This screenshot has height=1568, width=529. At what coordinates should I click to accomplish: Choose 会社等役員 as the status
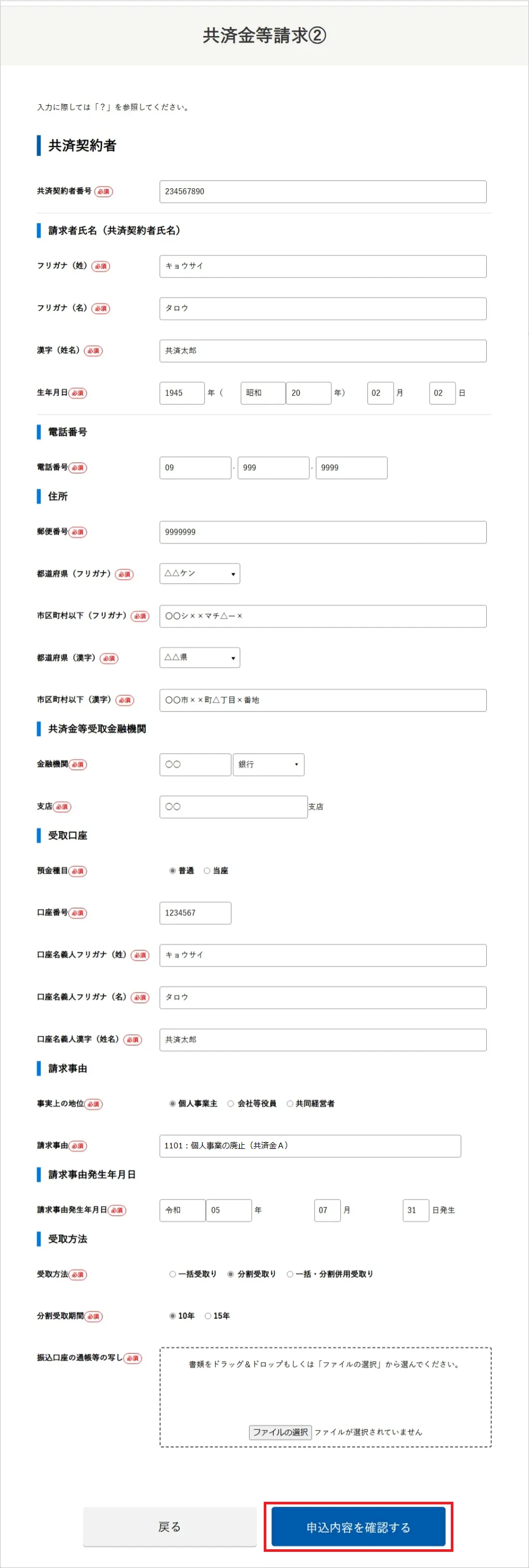tap(231, 1104)
